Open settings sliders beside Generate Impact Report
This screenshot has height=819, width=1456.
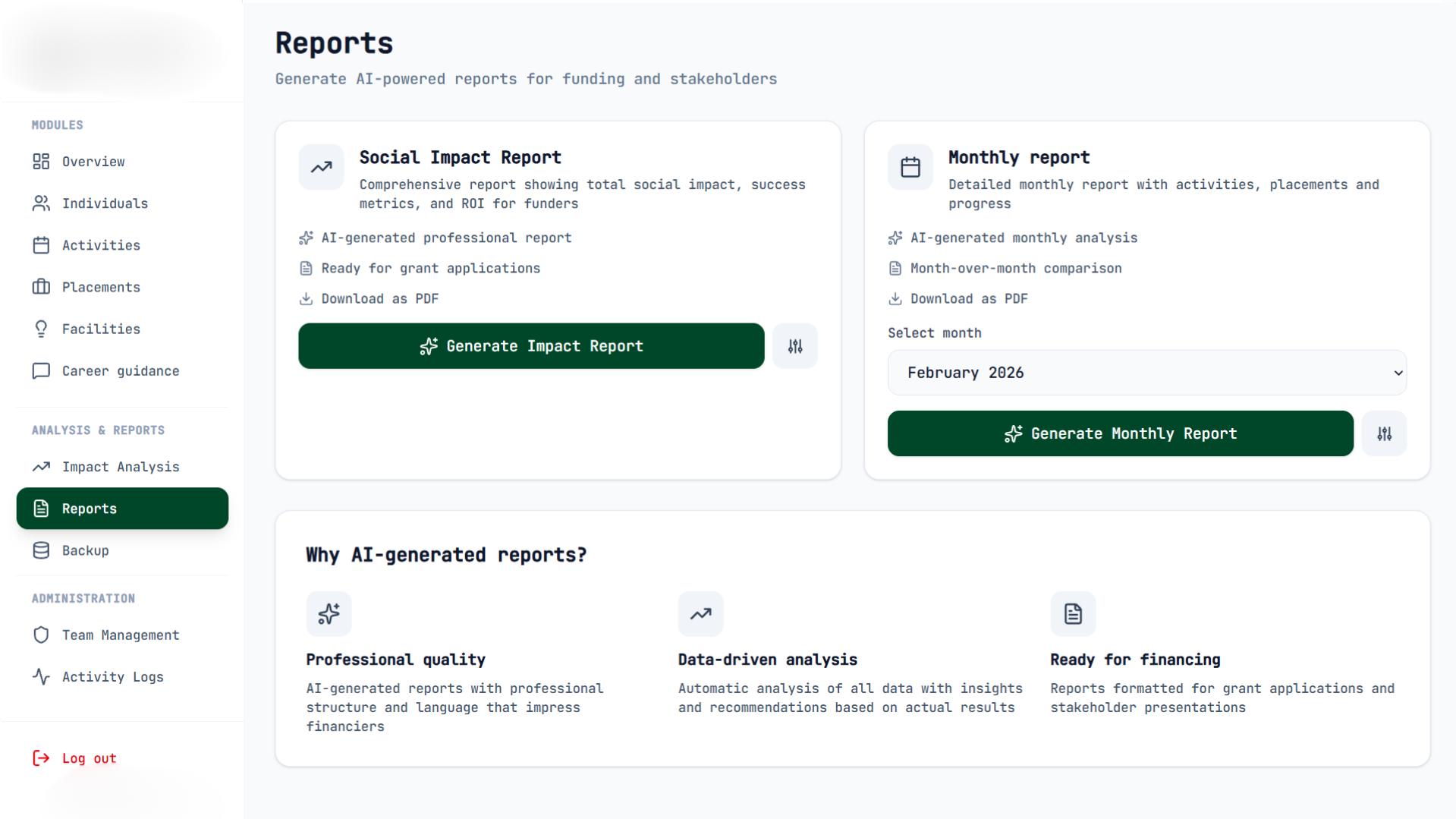pos(794,345)
